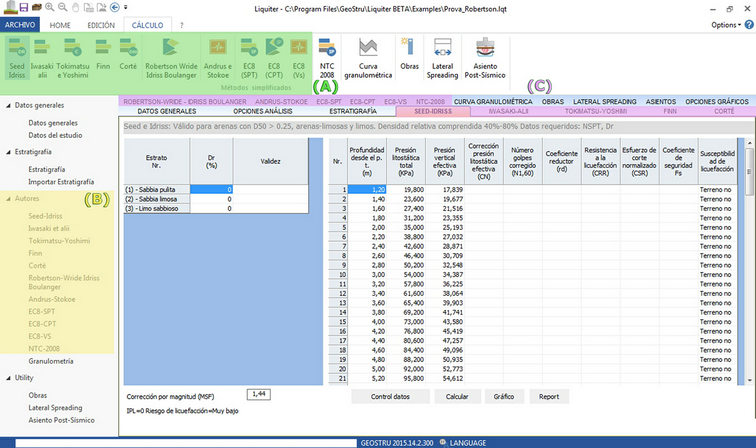Click the Zoom Out magnifier icon
756x448 pixels.
pos(62,7)
